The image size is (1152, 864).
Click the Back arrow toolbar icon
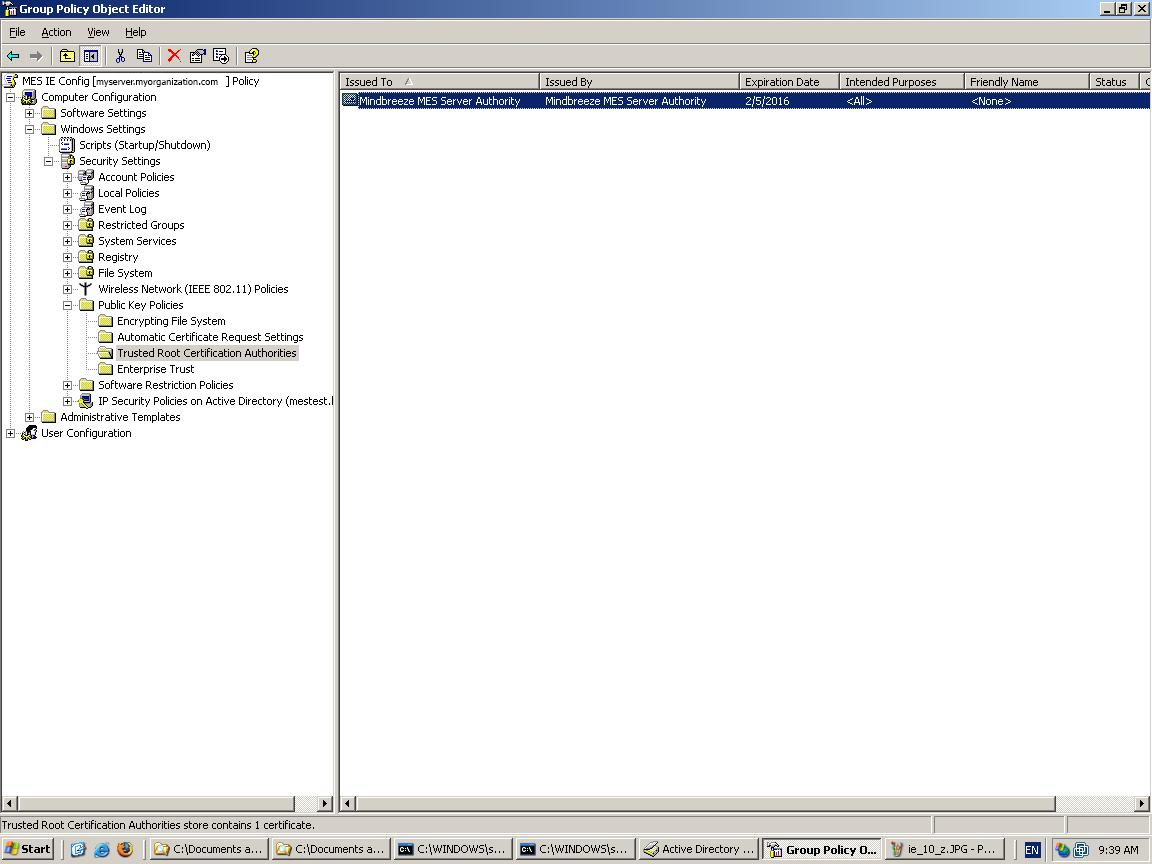13,56
